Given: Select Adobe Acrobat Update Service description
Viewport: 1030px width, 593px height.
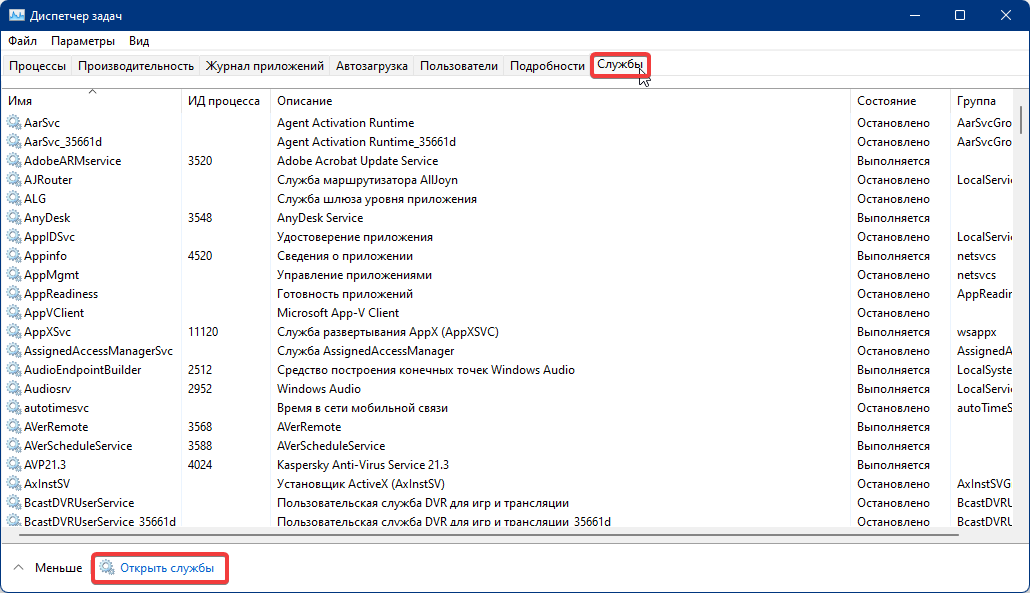Looking at the screenshot, I should coord(357,160).
